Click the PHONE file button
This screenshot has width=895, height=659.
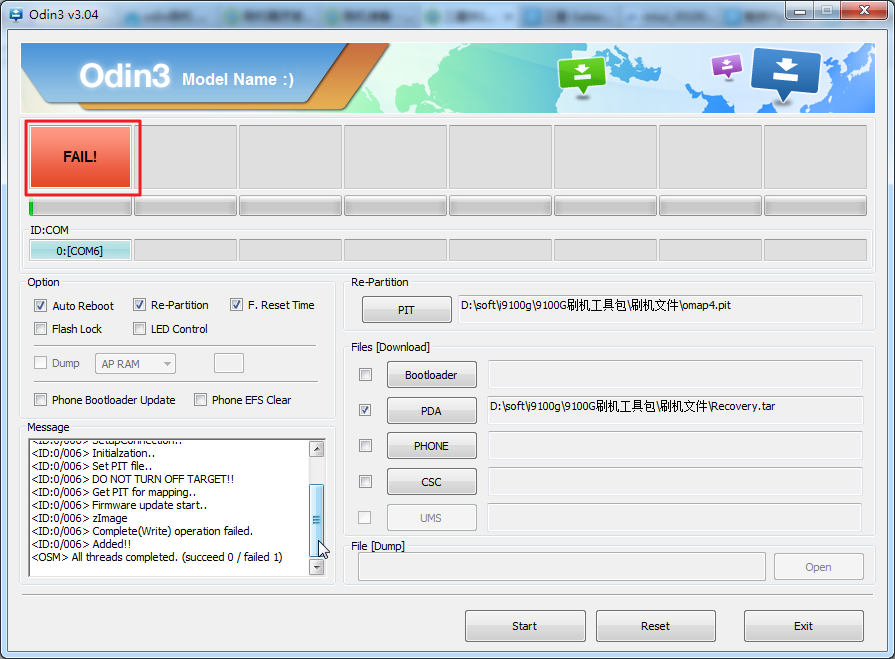(x=432, y=446)
